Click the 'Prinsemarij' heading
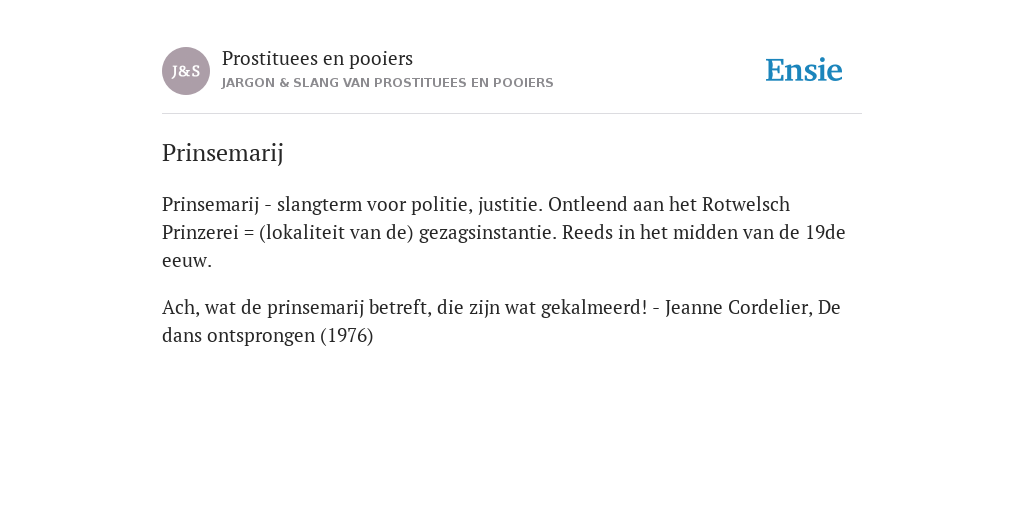The height and width of the screenshot is (512, 1024). point(223,153)
